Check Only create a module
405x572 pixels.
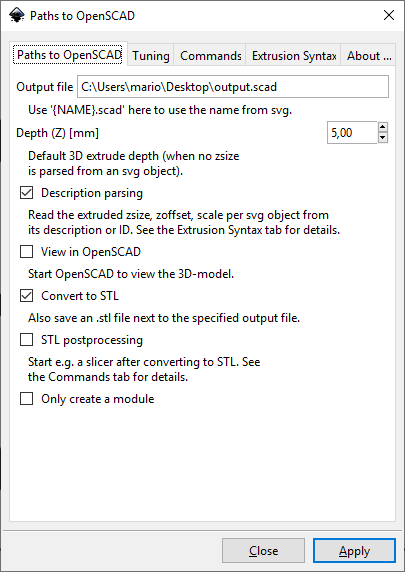26,399
